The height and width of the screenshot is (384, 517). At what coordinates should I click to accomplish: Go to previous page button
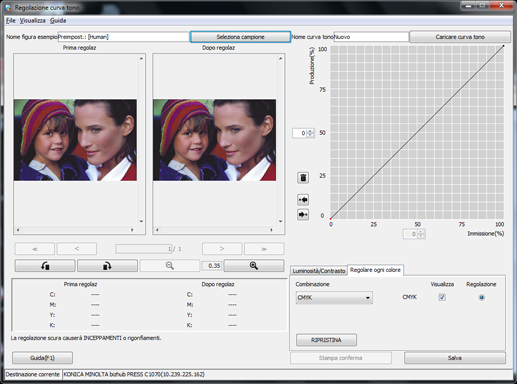pyautogui.click(x=77, y=249)
